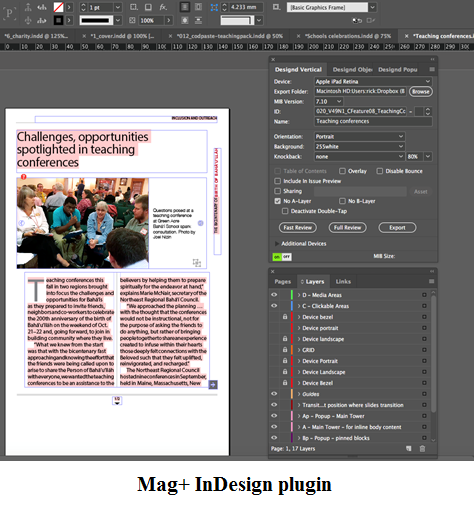Expand the Guides layer
The height and width of the screenshot is (511, 475).
(299, 394)
